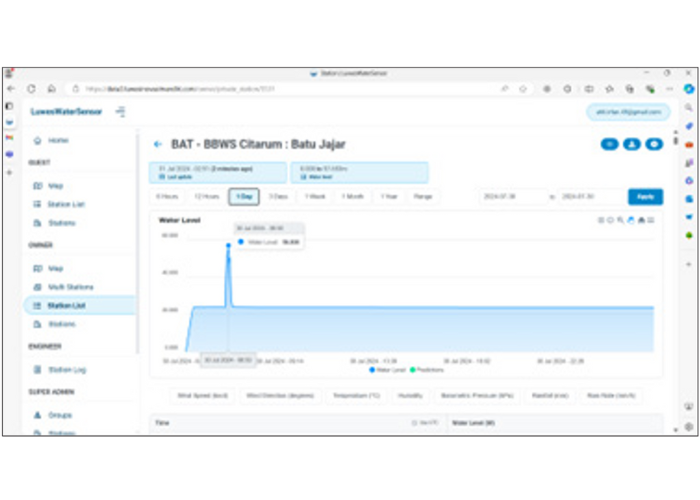Viewport: 700px width, 500px height.
Task: Toggle the Predictions legend series
Action: point(427,369)
